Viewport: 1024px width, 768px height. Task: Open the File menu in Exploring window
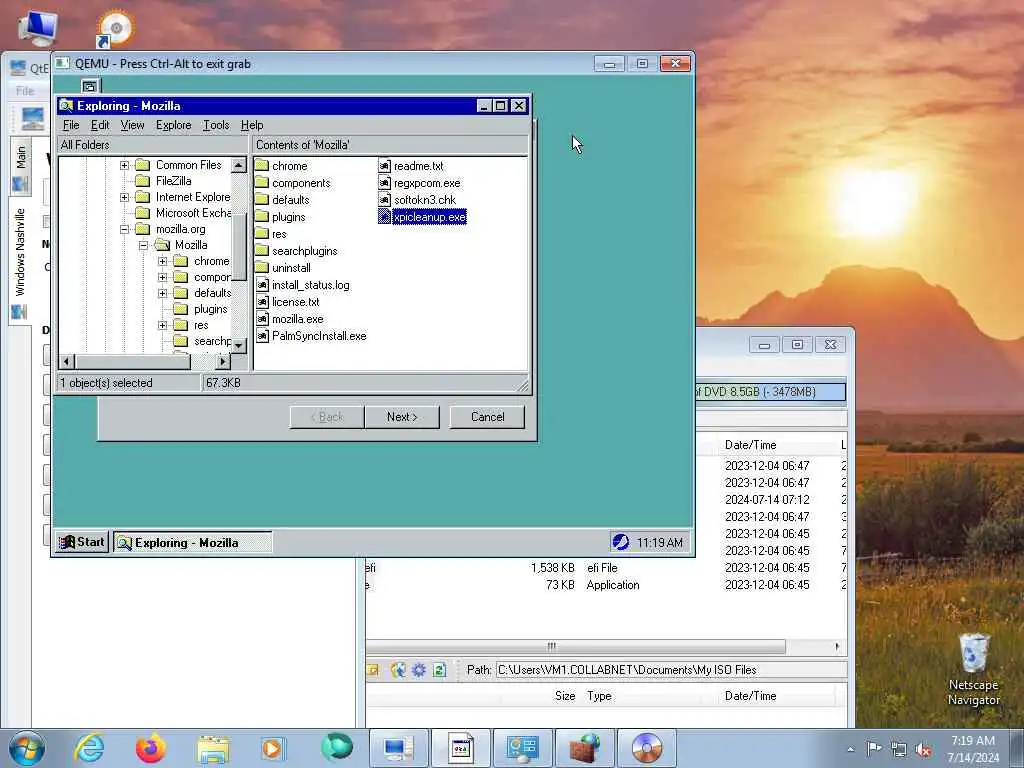click(71, 125)
